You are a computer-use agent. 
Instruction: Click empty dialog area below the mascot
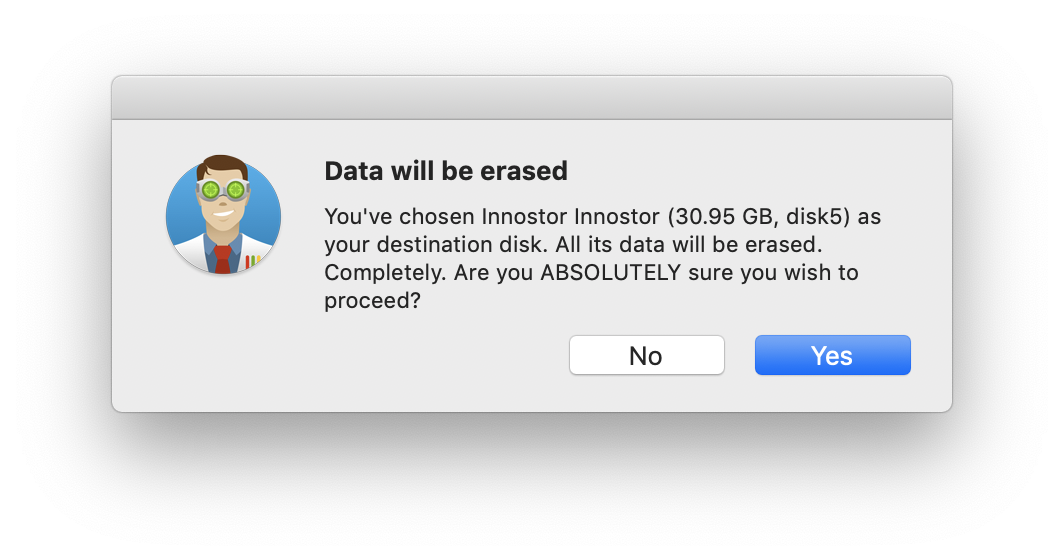[223, 350]
